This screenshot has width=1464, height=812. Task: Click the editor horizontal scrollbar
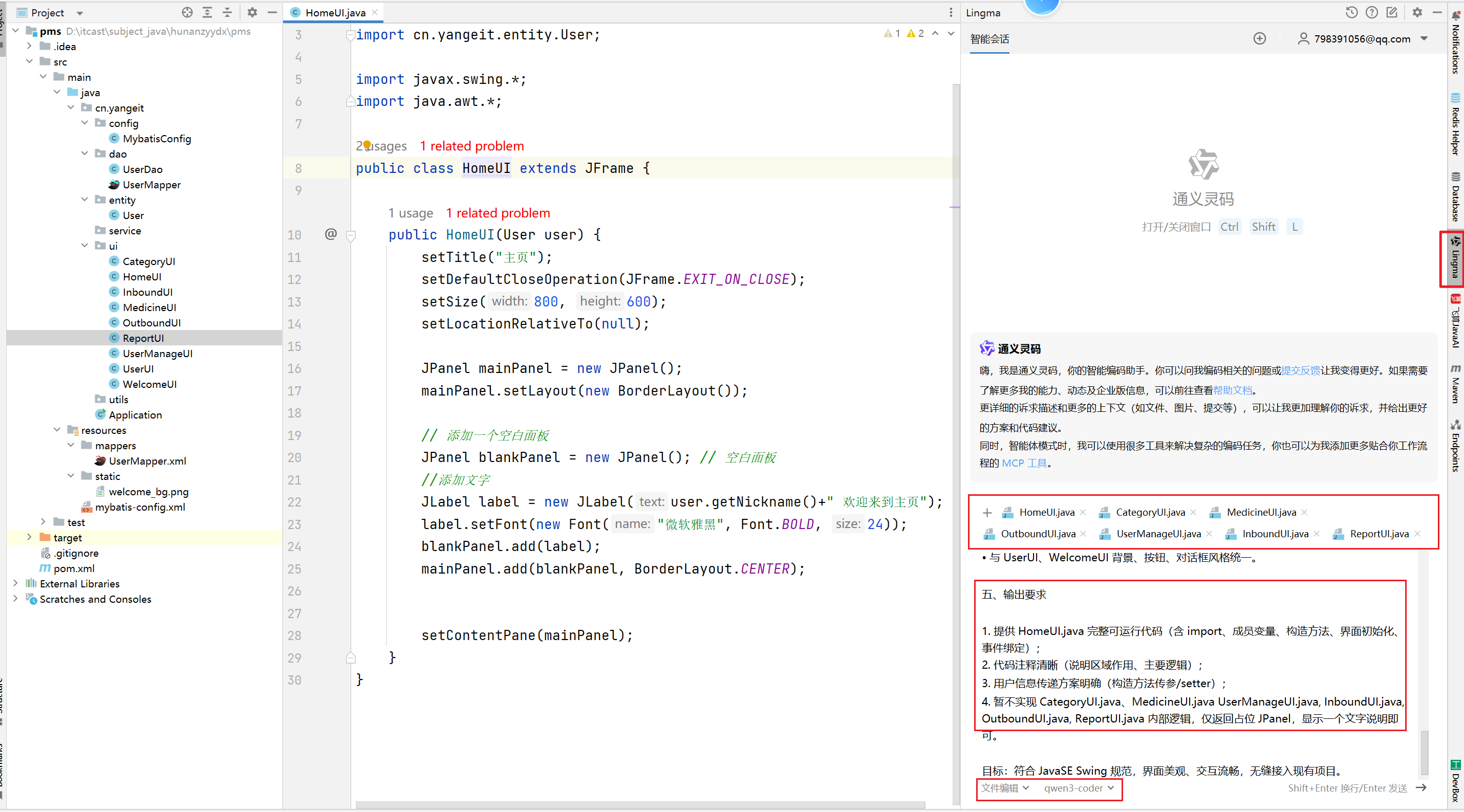[640, 805]
